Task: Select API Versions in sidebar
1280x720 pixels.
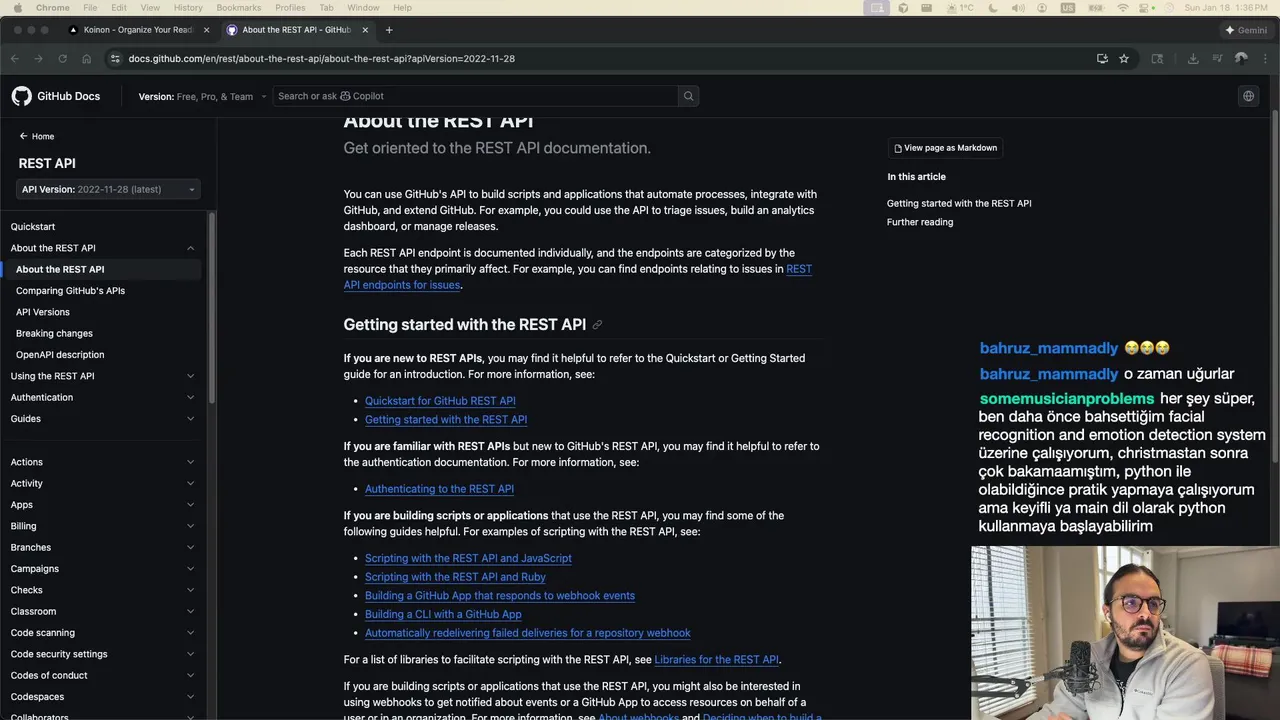Action: coord(43,312)
